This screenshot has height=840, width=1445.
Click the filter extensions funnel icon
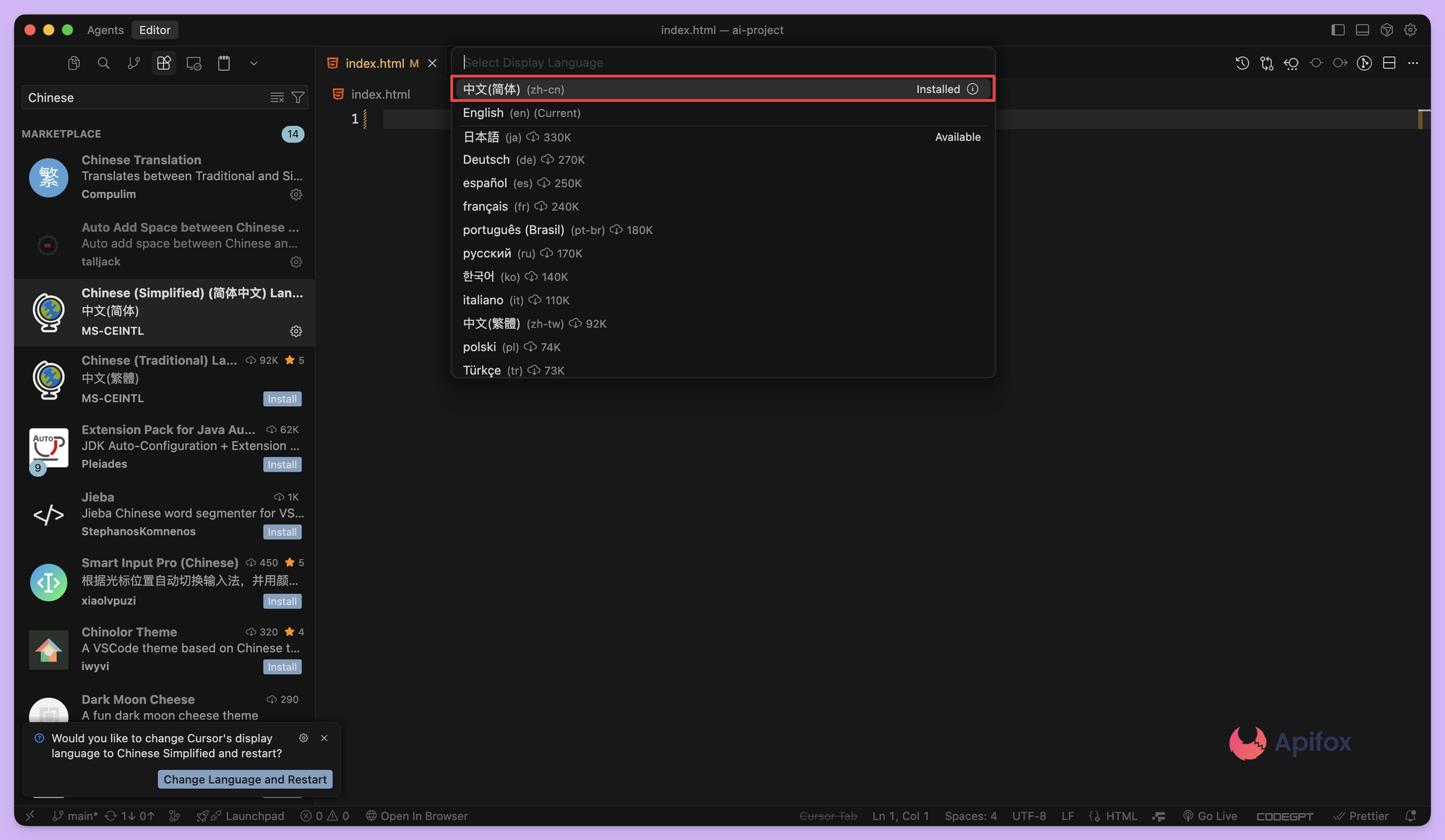pos(298,98)
